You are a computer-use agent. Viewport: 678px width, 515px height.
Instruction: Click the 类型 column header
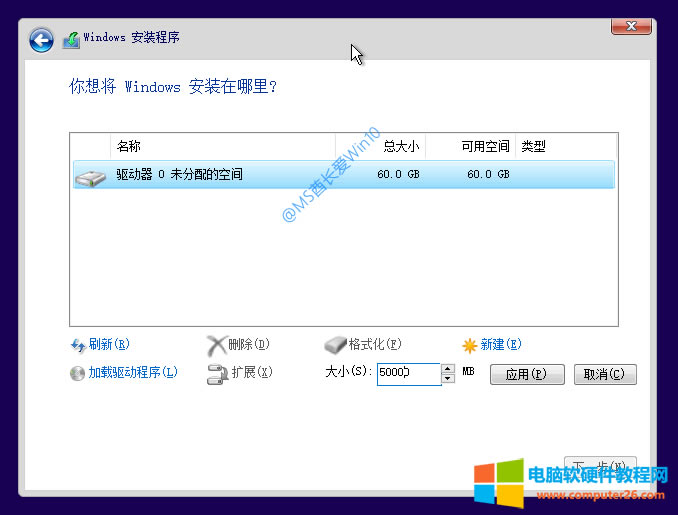(566, 146)
